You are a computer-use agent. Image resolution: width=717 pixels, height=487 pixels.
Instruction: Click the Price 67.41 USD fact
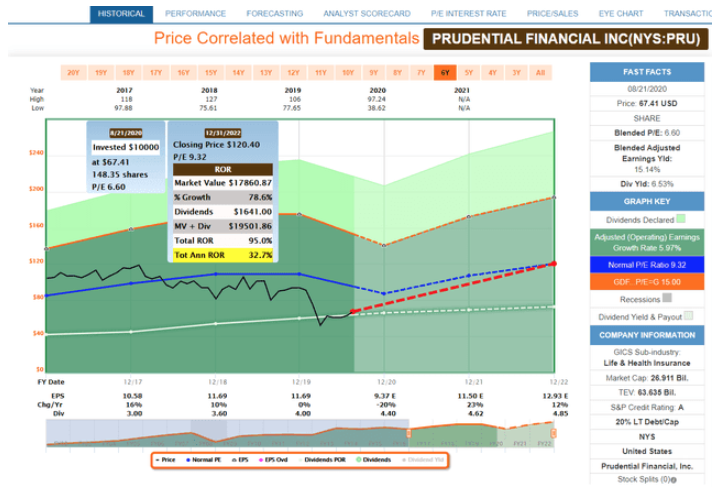pyautogui.click(x=647, y=103)
